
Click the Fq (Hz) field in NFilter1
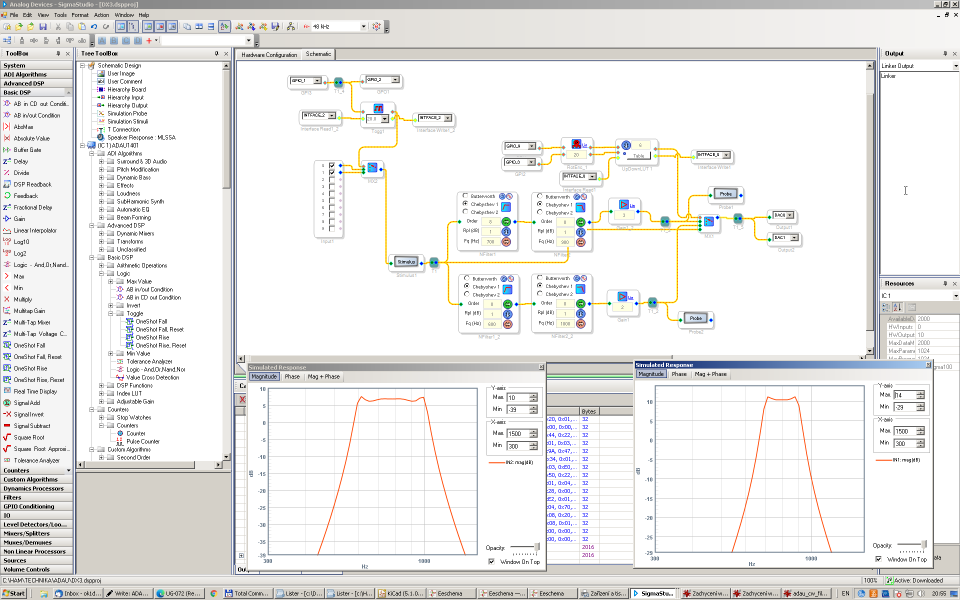click(490, 242)
